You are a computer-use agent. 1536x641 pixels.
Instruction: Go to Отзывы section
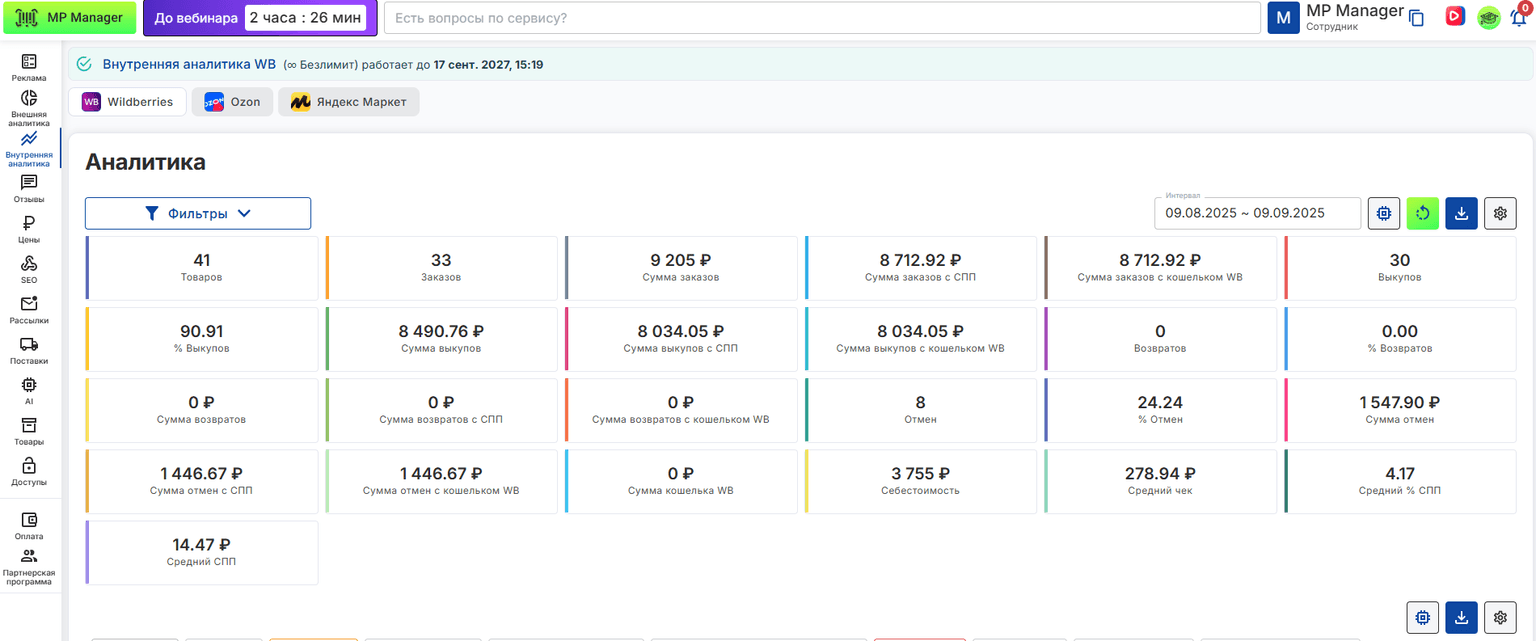(29, 188)
